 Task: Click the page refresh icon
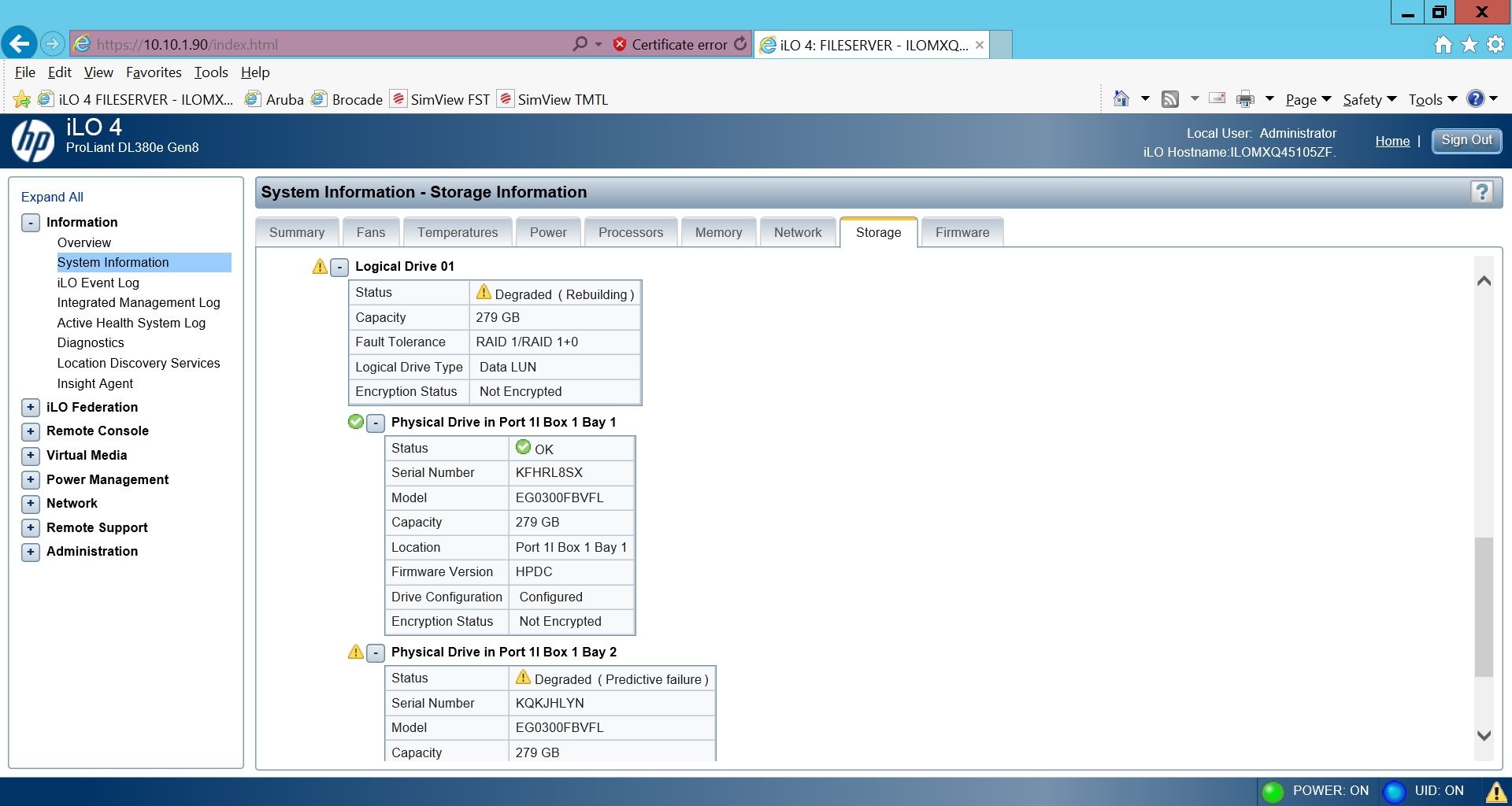tap(740, 44)
